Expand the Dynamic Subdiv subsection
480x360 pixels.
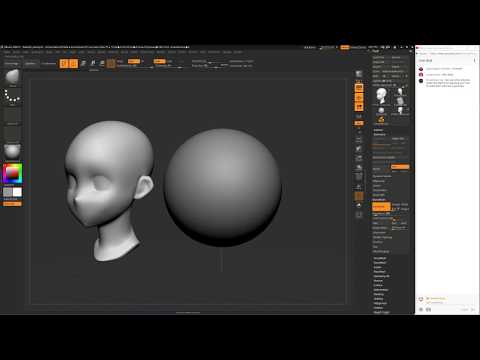tap(382, 176)
